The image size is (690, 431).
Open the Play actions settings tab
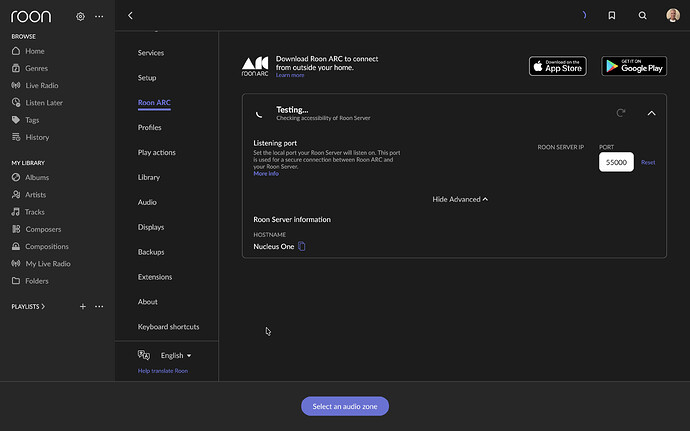(x=157, y=152)
